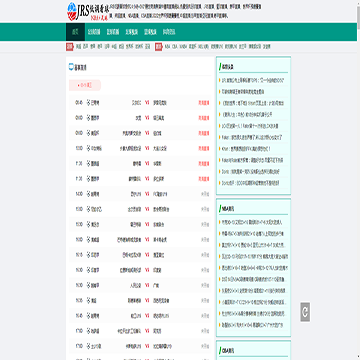This screenshot has height=360, width=360.
Task: Open the second tab in the green navbar
Action: pyautogui.click(x=94, y=32)
